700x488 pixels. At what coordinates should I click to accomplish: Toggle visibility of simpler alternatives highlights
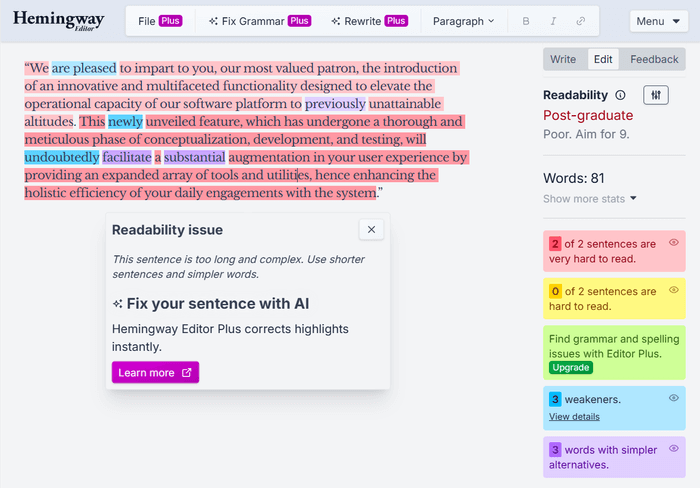[x=674, y=448]
